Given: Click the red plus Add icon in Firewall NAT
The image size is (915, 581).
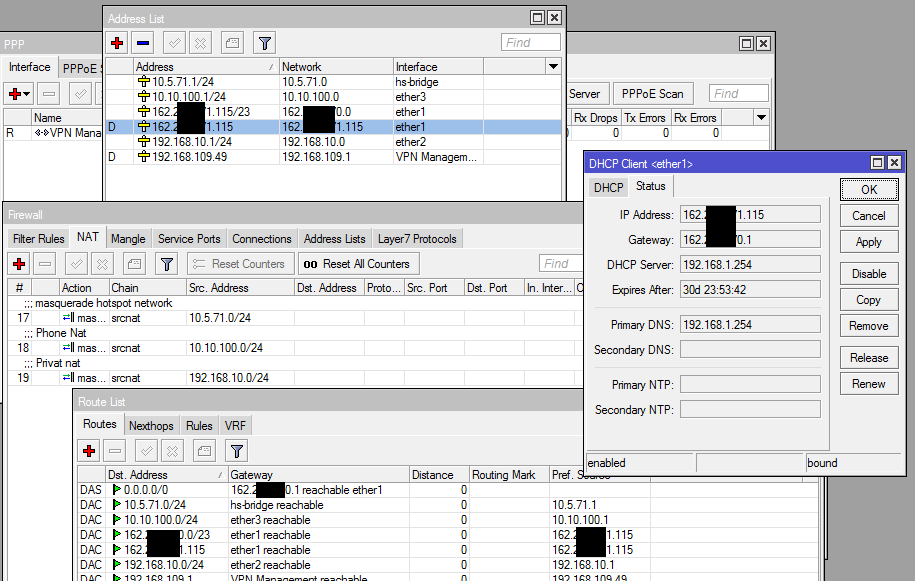Looking at the screenshot, I should coord(18,264).
